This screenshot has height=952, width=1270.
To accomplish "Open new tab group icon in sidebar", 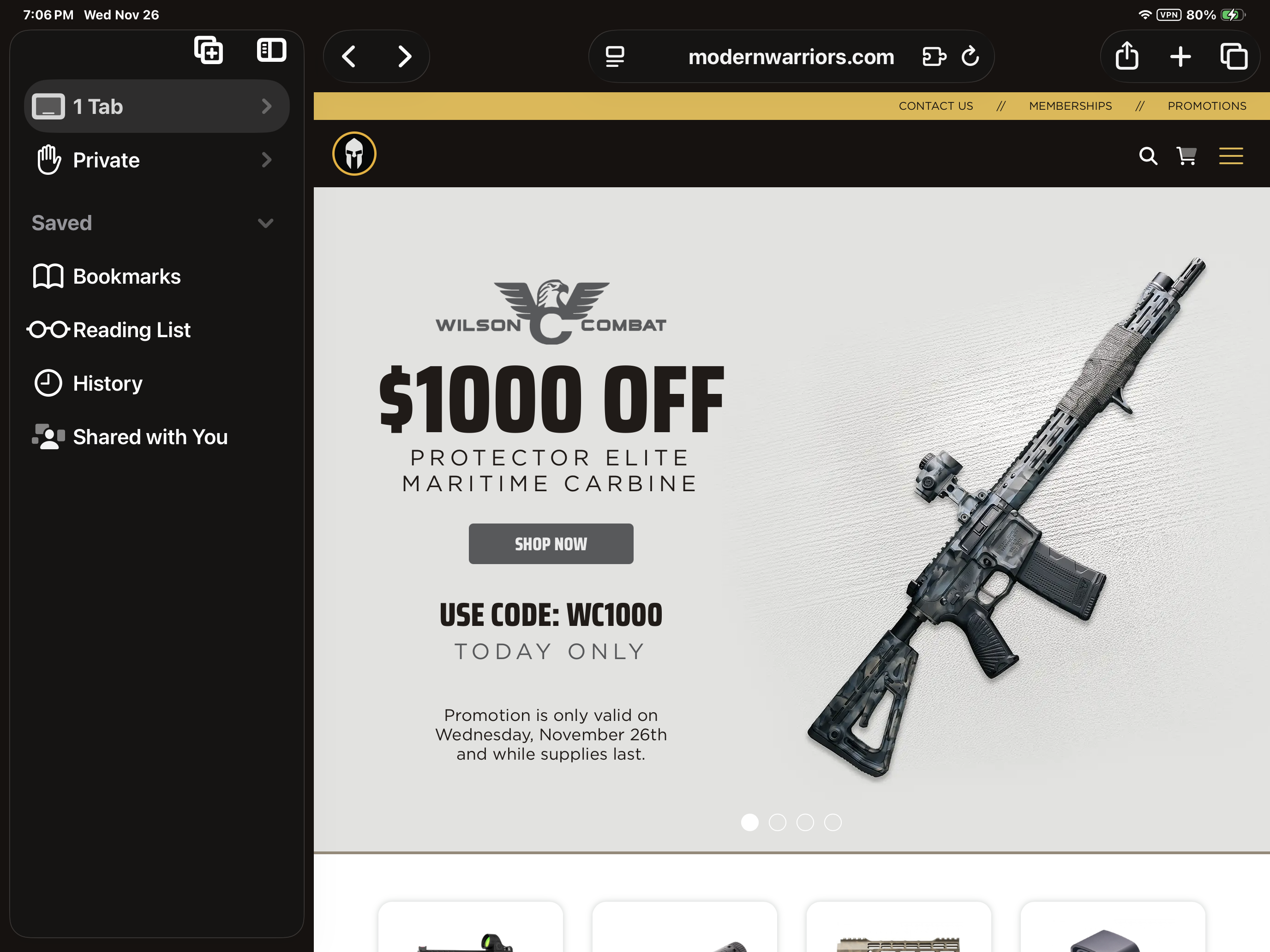I will [x=209, y=50].
